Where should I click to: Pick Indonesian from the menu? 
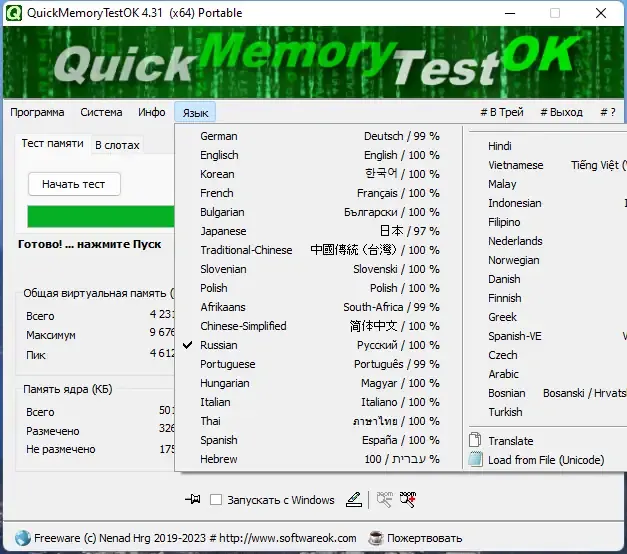pyautogui.click(x=546, y=203)
